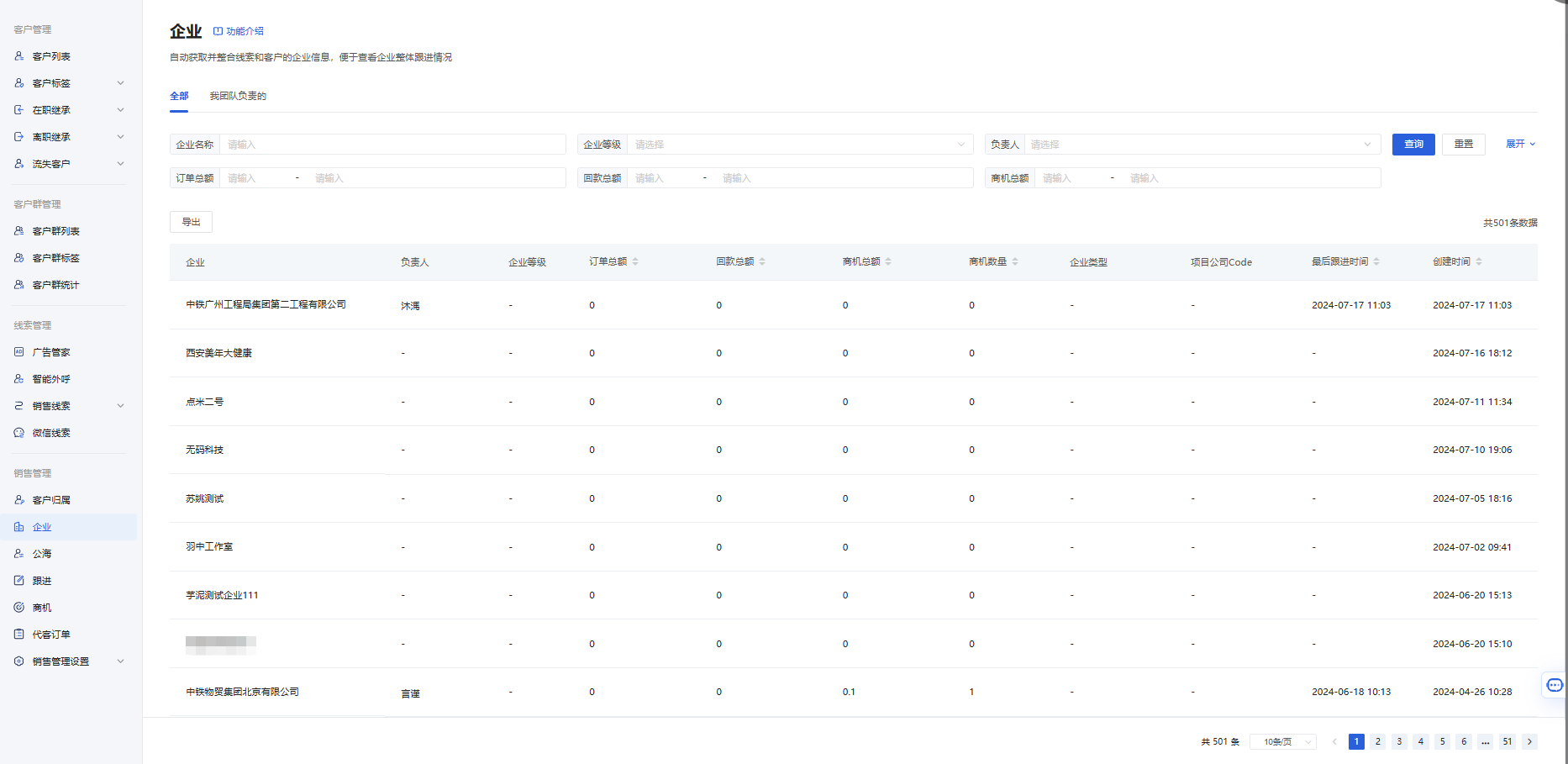Open the 10条/页 page size dropdown
Viewport: 1568px width, 764px height.
(1283, 741)
